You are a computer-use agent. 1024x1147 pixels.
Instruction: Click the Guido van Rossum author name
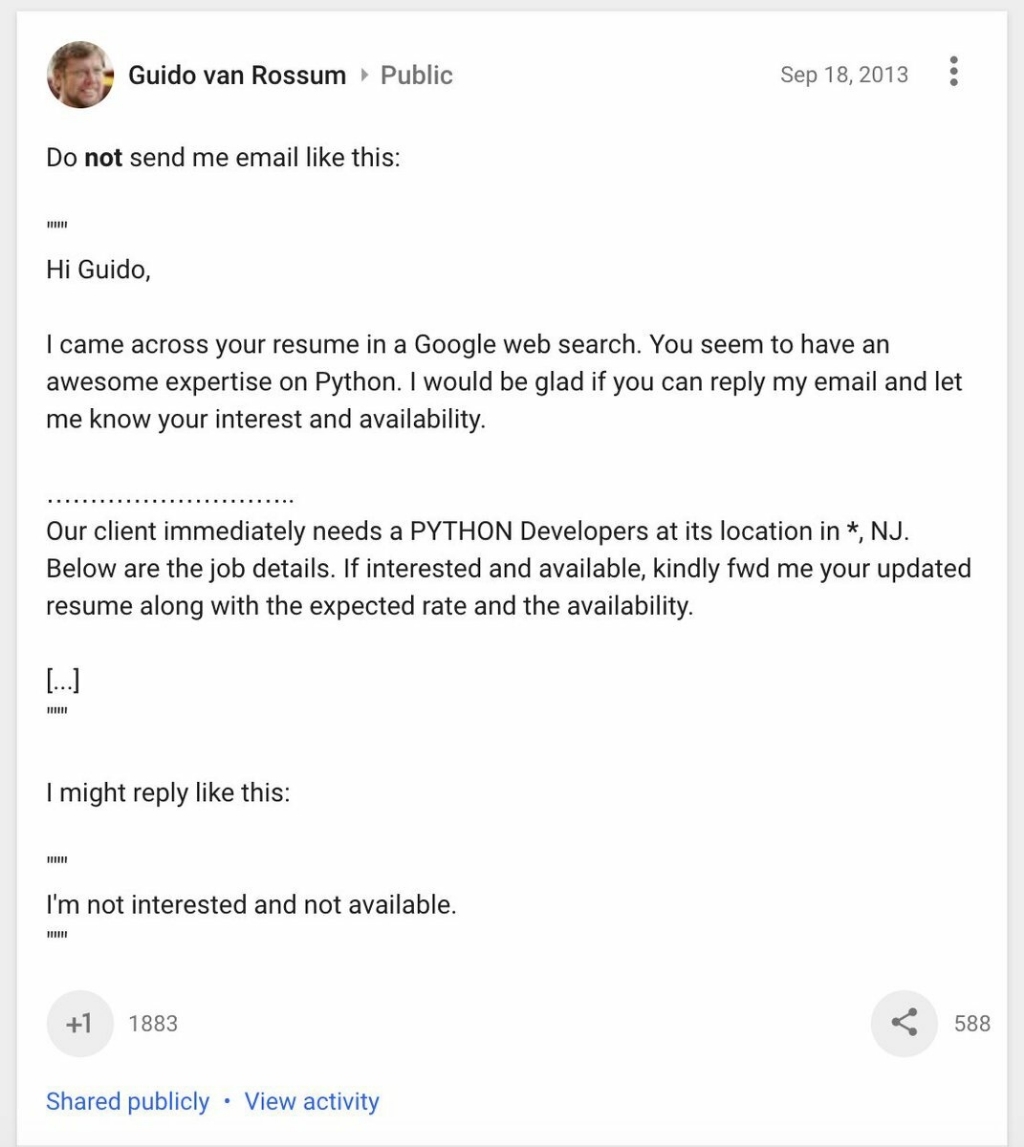click(237, 75)
